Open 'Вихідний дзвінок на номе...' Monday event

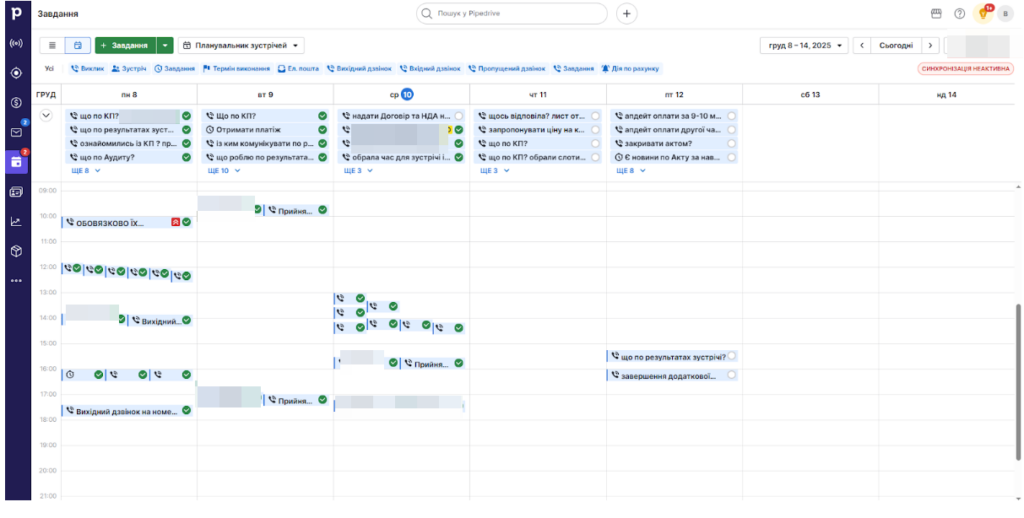(128, 411)
